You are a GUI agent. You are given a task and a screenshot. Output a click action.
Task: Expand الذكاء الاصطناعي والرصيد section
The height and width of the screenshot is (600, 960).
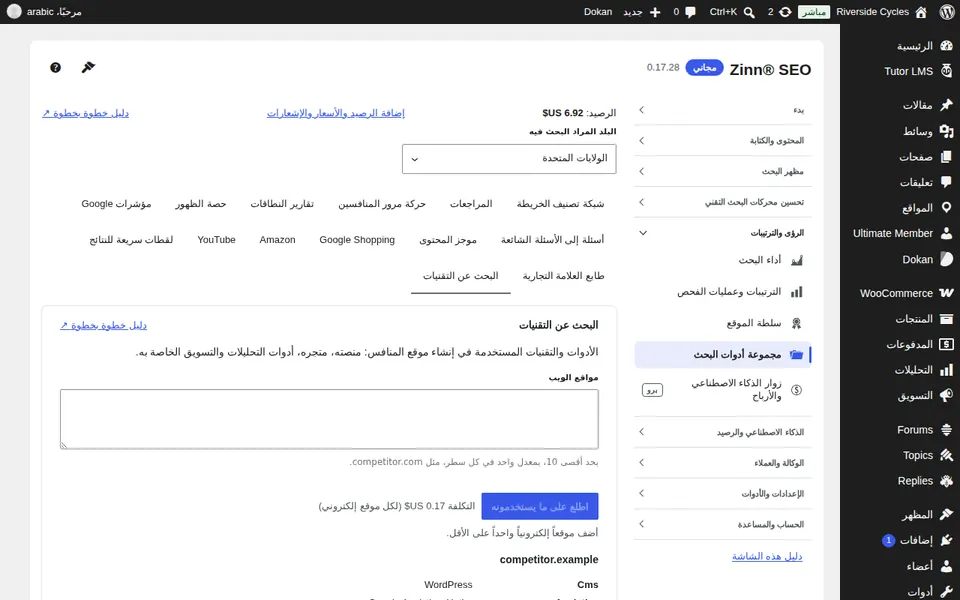coord(723,432)
